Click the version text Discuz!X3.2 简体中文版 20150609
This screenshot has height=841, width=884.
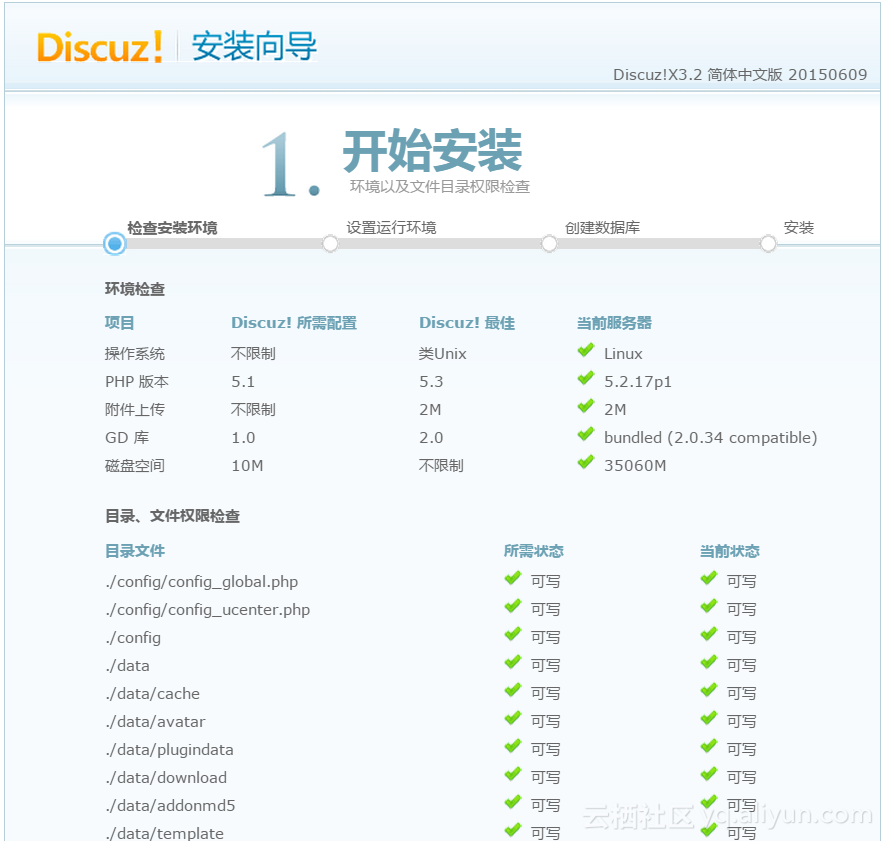(x=740, y=74)
